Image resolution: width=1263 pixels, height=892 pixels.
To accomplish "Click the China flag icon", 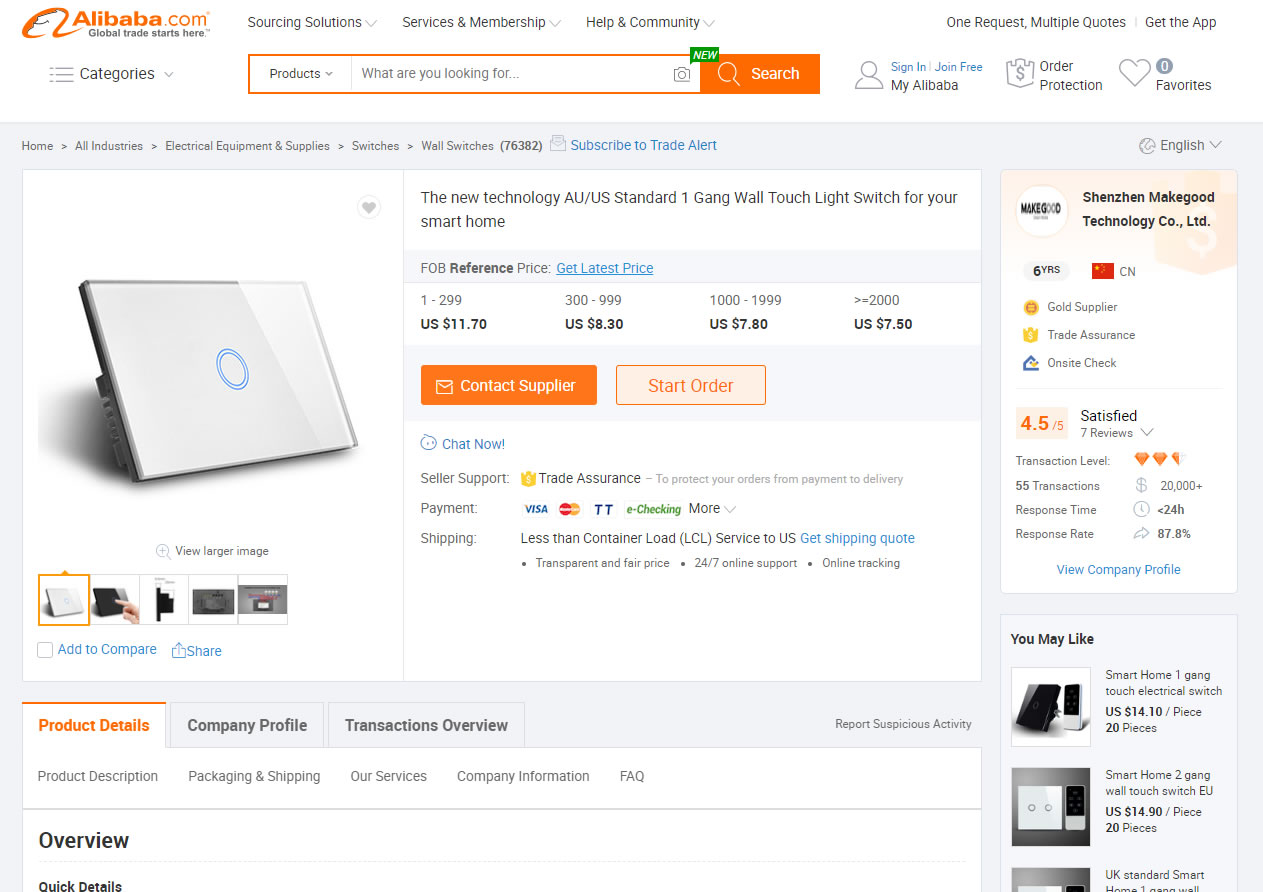I will pos(1103,271).
